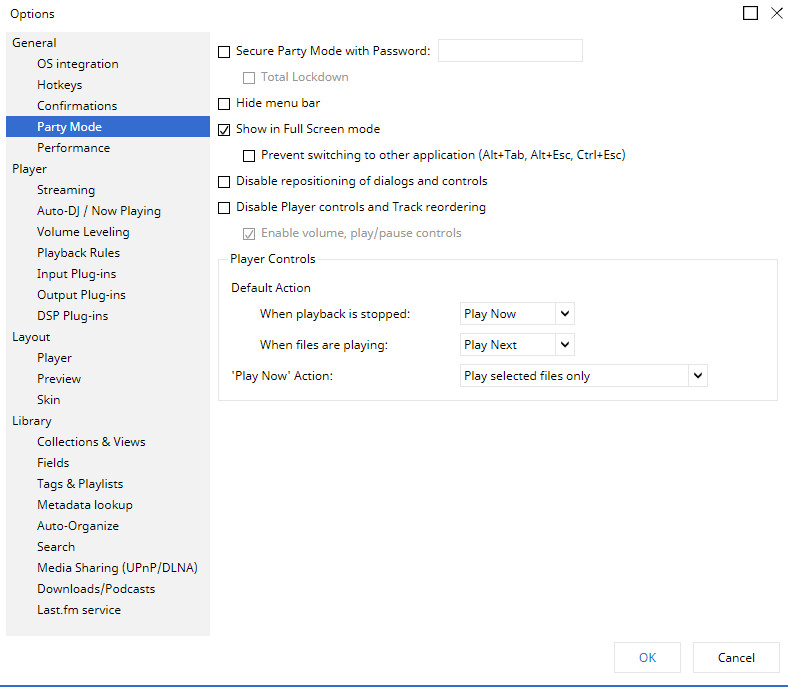This screenshot has width=788, height=687.
Task: Enable Secure Party Mode with Password checkbox
Action: coord(224,51)
